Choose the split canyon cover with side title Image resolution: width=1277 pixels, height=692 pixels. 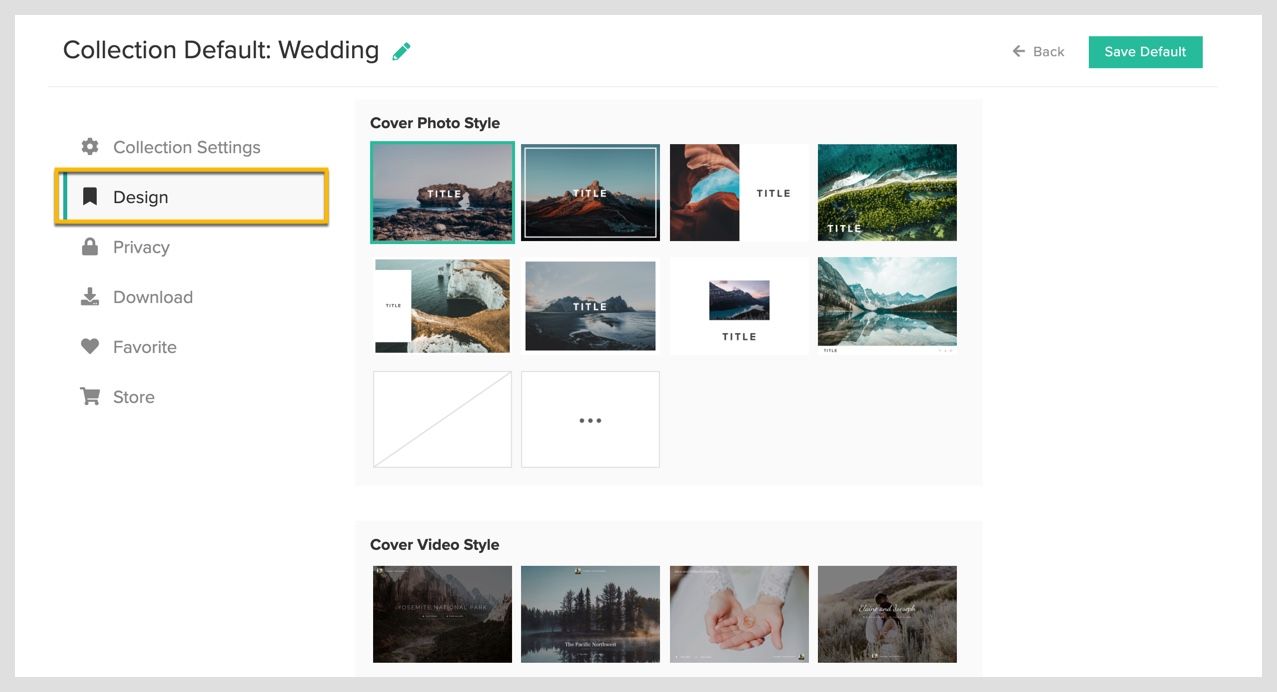(x=739, y=193)
